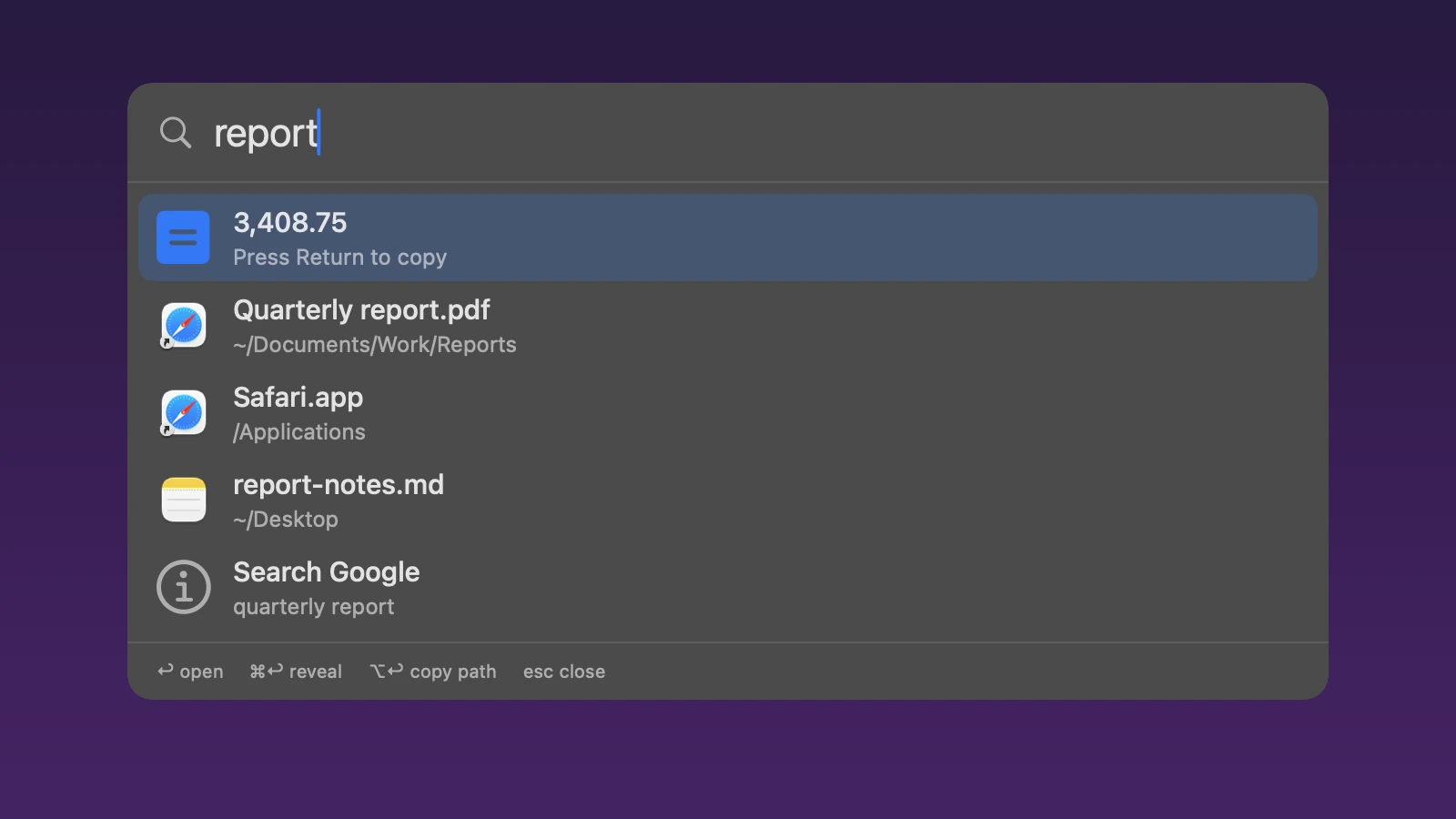Click the "esc close" hint
1456x819 pixels.
[x=564, y=672]
